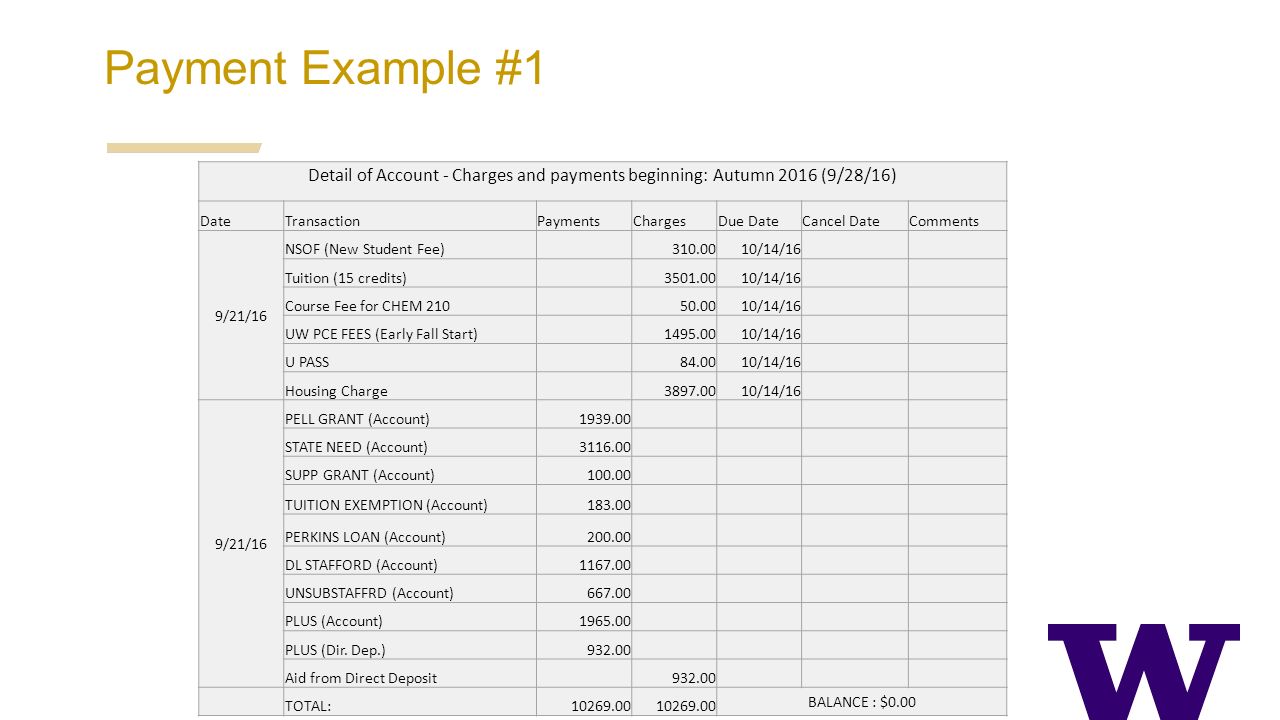Click the 10269.00 charges total
The height and width of the screenshot is (720, 1280).
[x=686, y=706]
